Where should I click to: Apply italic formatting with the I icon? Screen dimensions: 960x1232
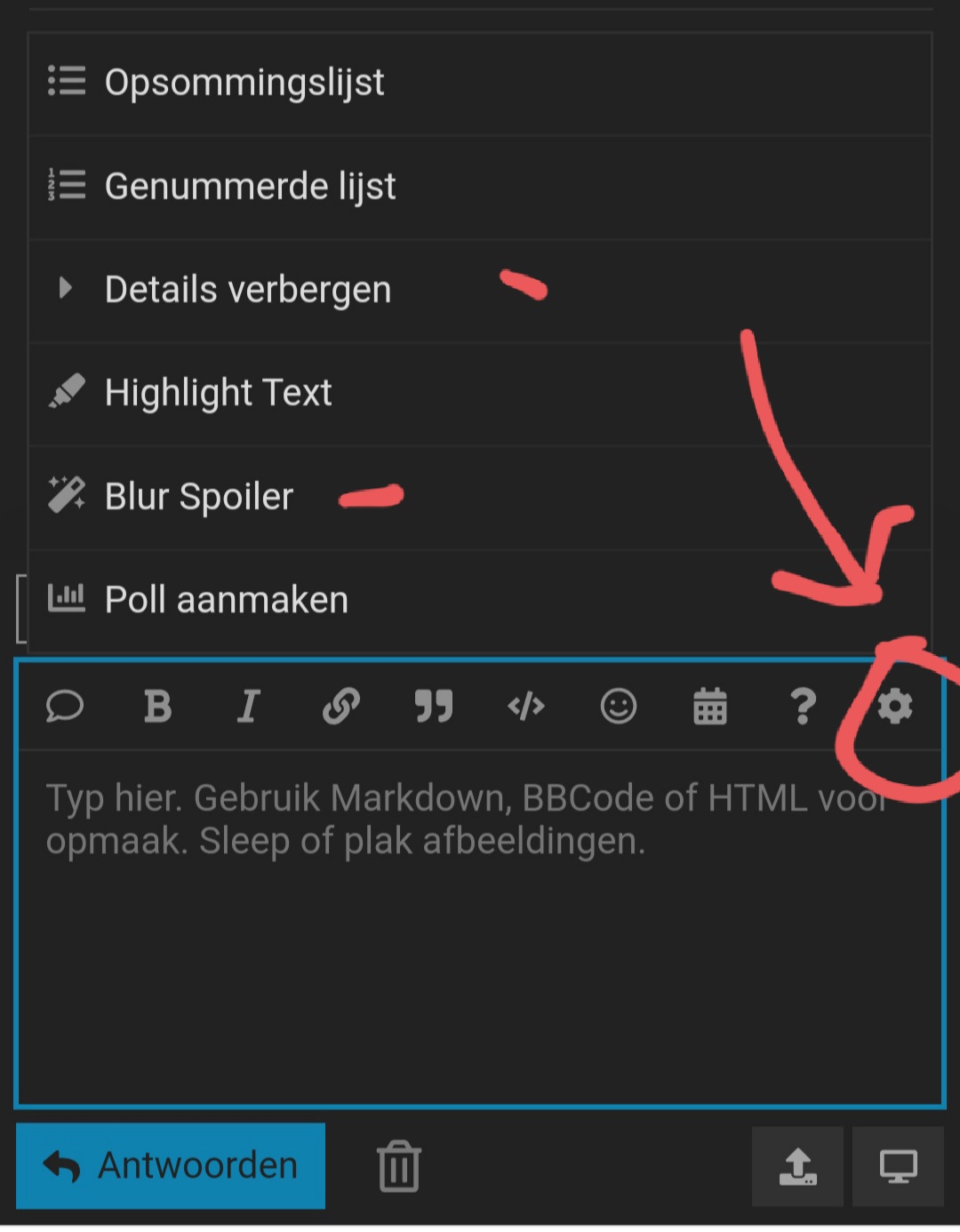[249, 707]
